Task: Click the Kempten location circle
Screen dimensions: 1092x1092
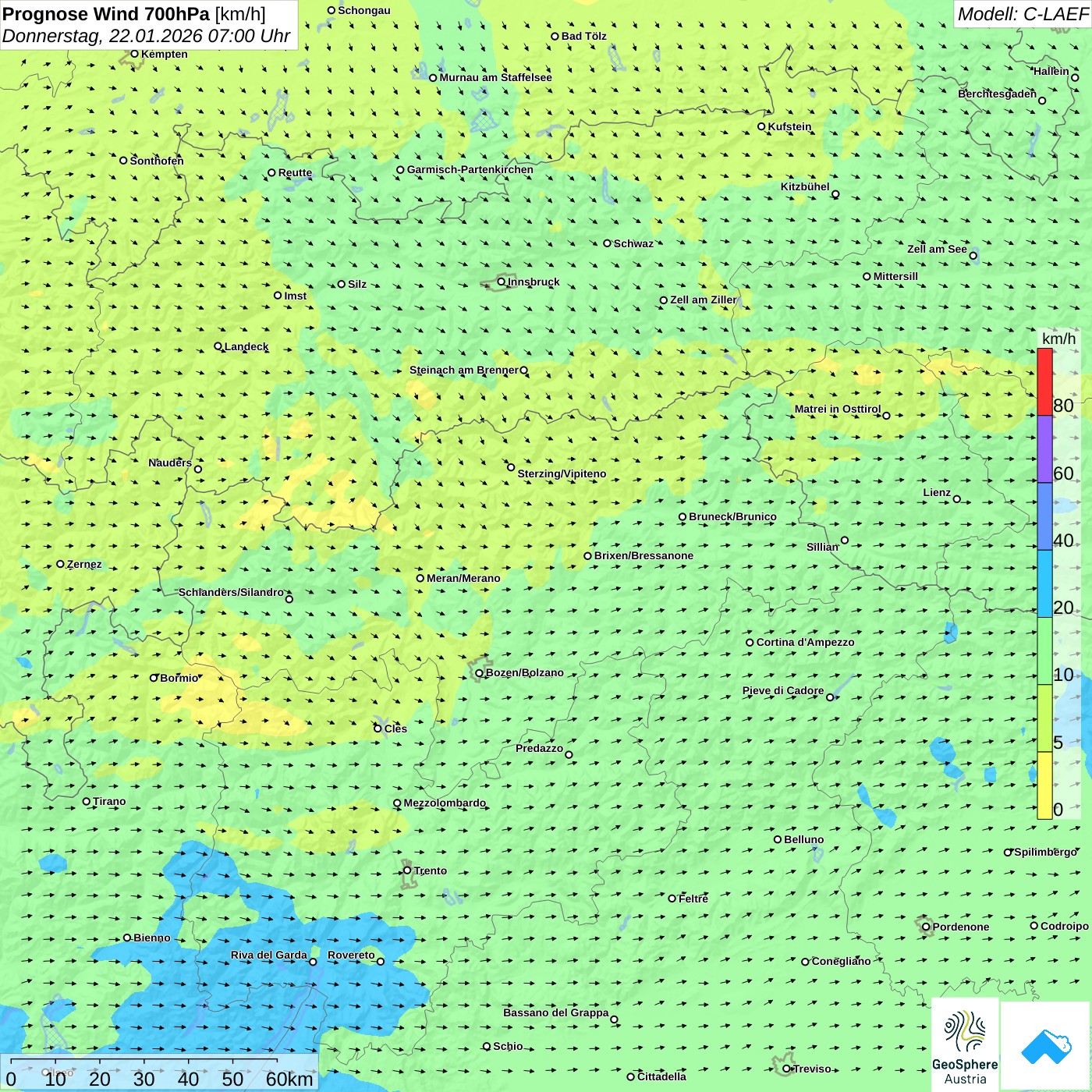Action: pyautogui.click(x=134, y=54)
